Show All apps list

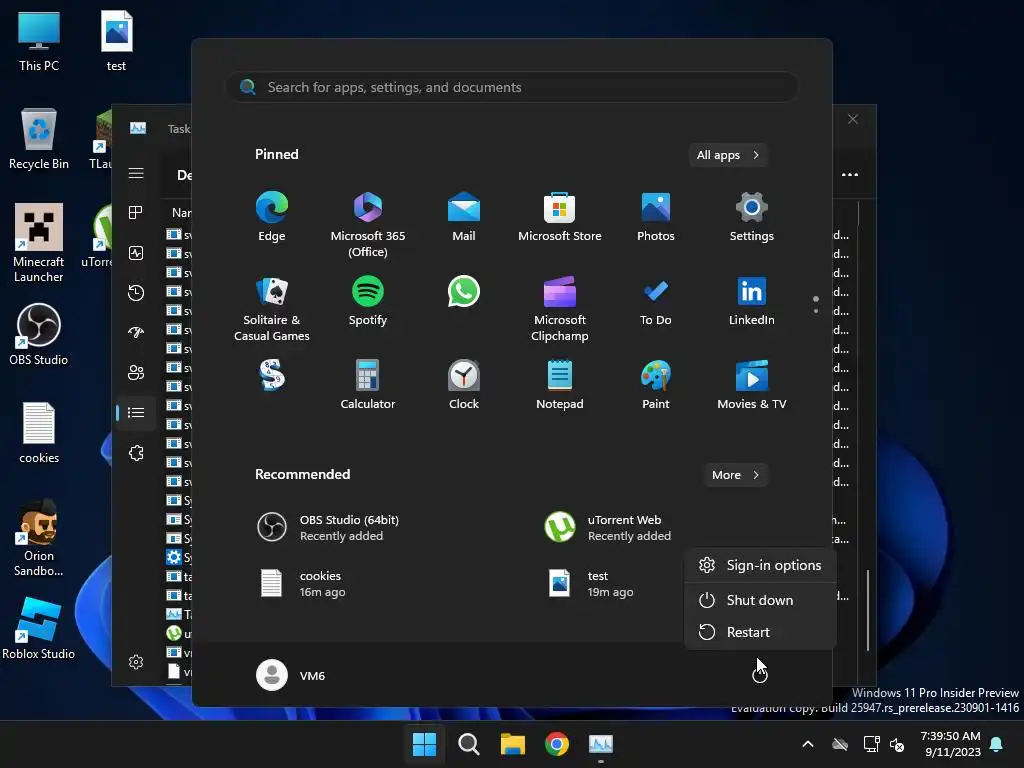728,155
